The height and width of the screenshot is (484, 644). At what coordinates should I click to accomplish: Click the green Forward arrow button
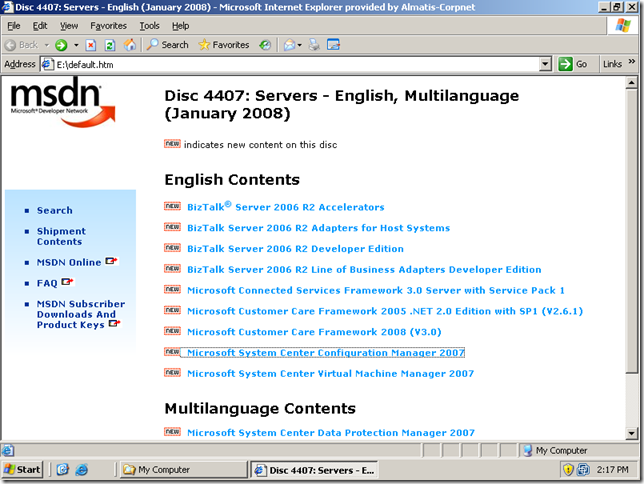61,45
